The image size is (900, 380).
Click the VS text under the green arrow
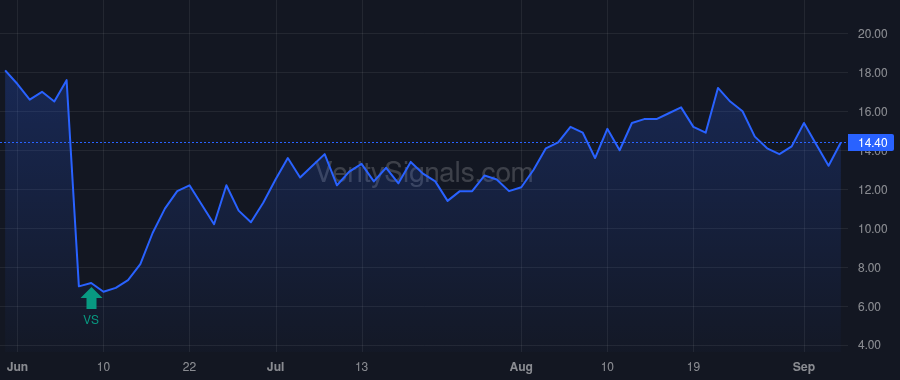click(x=91, y=320)
